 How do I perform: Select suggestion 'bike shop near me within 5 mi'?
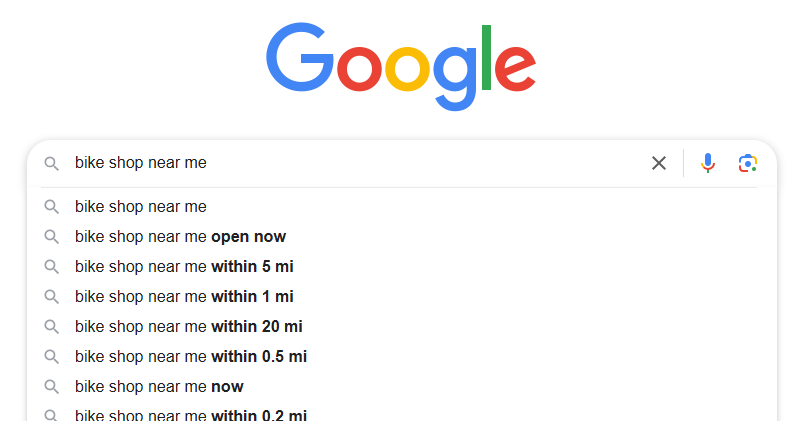pos(184,267)
